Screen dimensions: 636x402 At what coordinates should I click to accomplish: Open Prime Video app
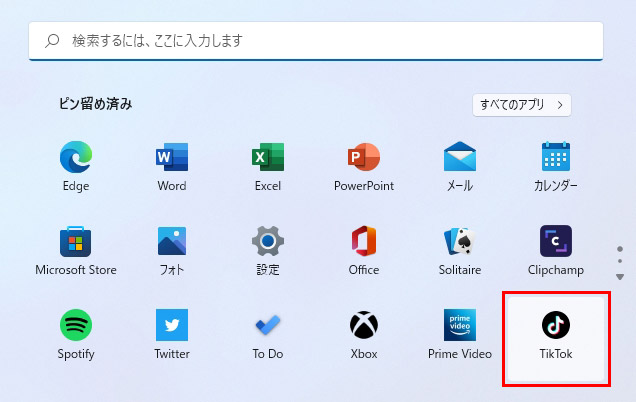[460, 326]
